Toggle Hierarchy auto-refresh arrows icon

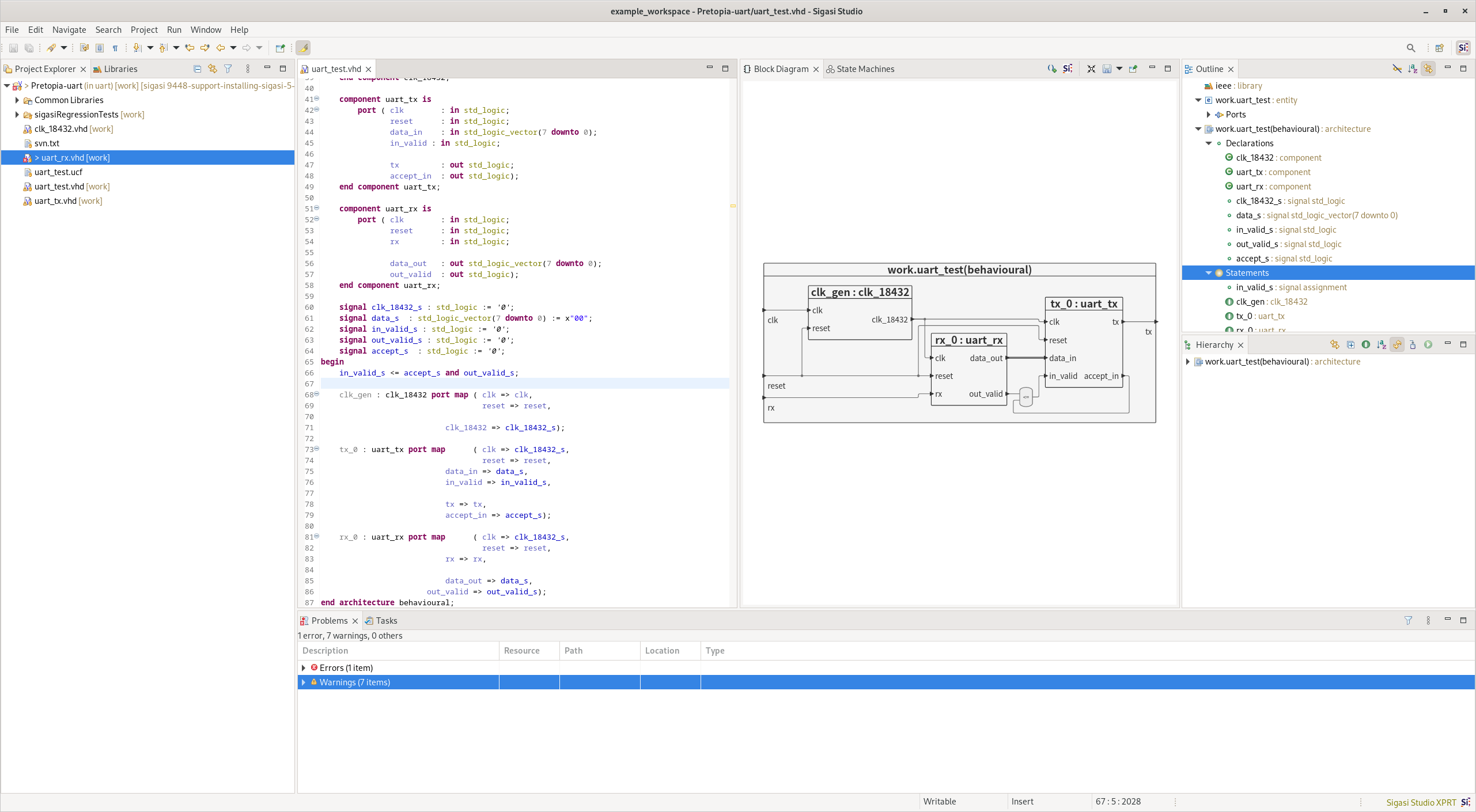click(x=1397, y=345)
